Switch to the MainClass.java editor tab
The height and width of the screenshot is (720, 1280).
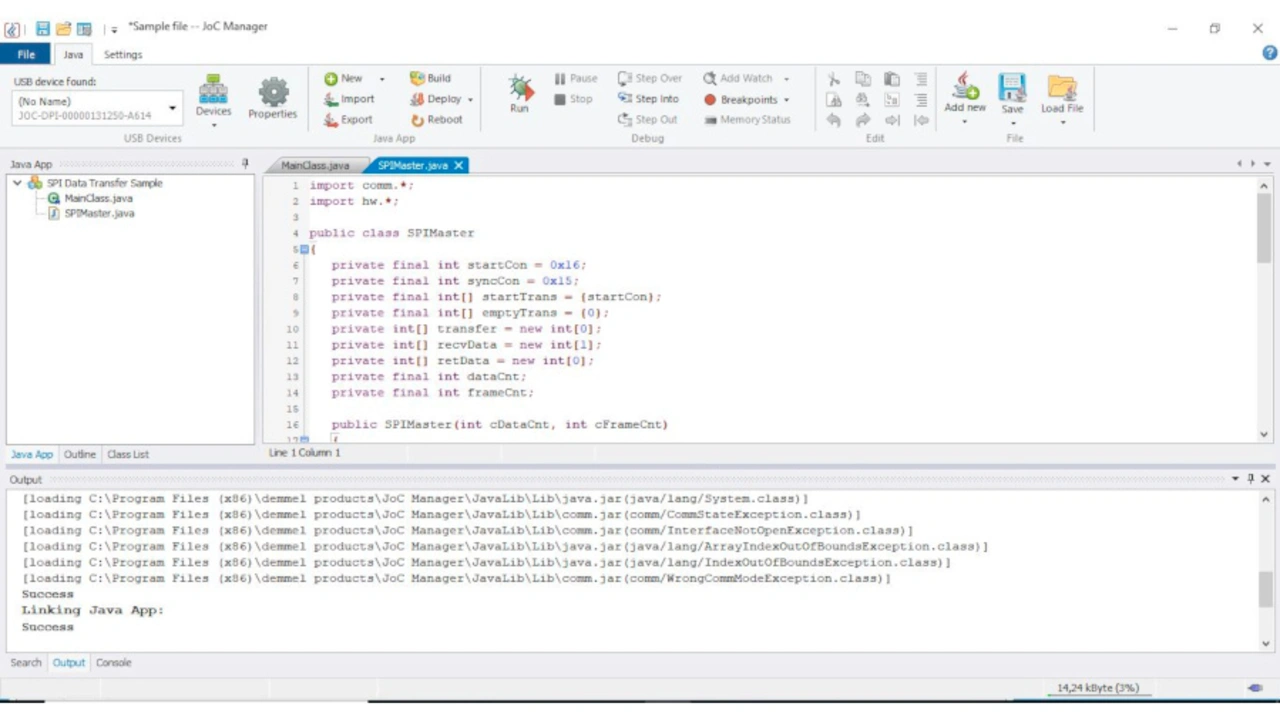315,165
